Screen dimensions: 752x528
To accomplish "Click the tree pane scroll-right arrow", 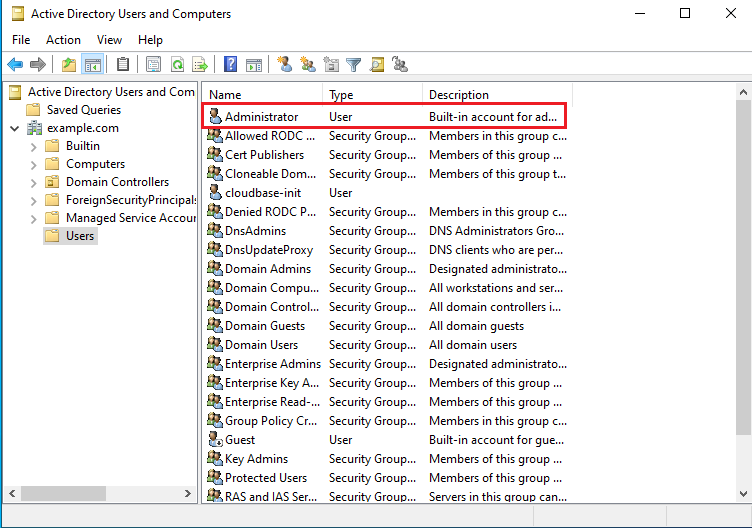I will (x=188, y=493).
